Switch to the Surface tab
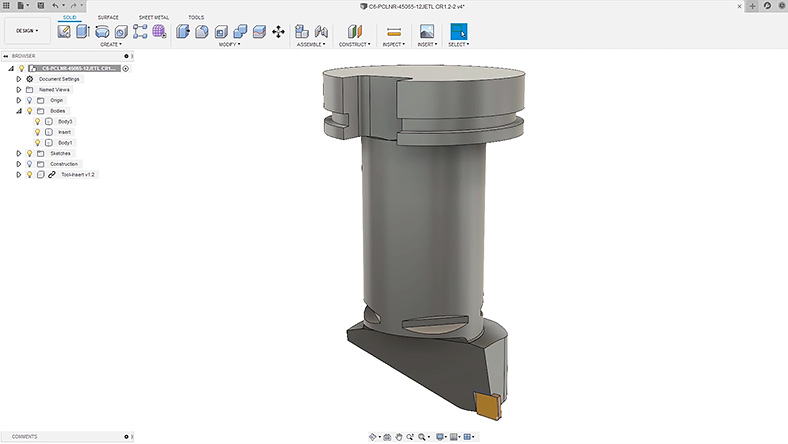This screenshot has width=788, height=444. click(x=109, y=17)
